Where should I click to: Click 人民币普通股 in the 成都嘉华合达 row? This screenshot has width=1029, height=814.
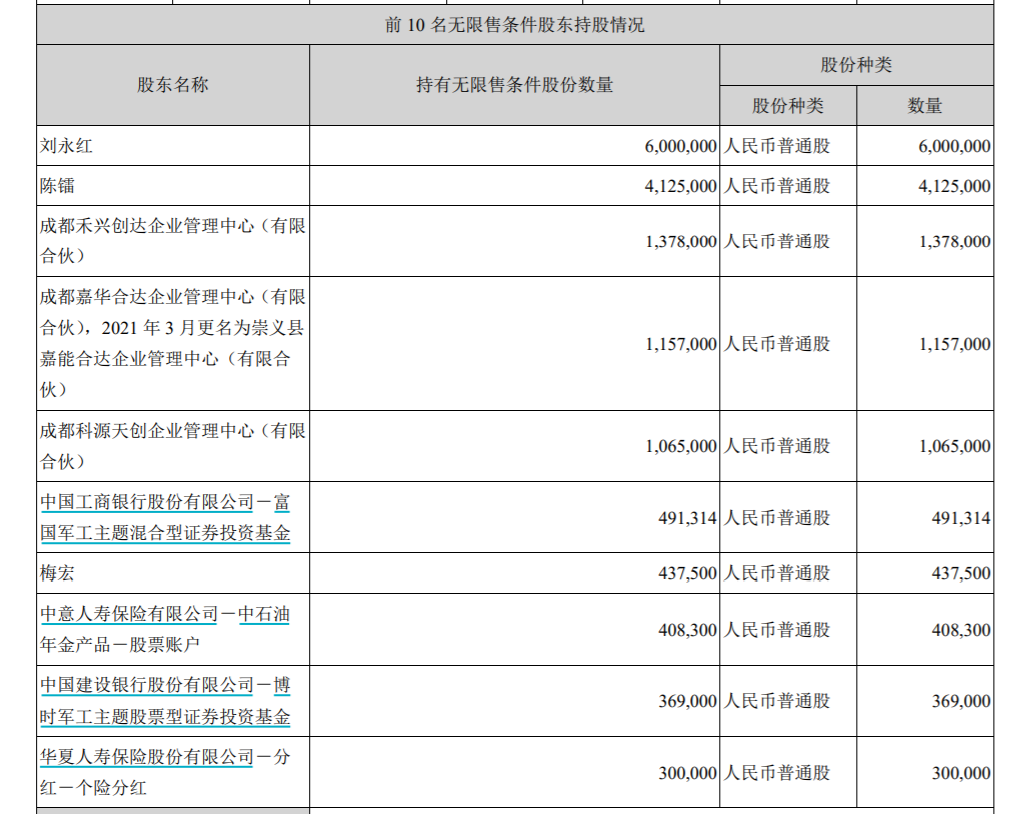coord(777,343)
